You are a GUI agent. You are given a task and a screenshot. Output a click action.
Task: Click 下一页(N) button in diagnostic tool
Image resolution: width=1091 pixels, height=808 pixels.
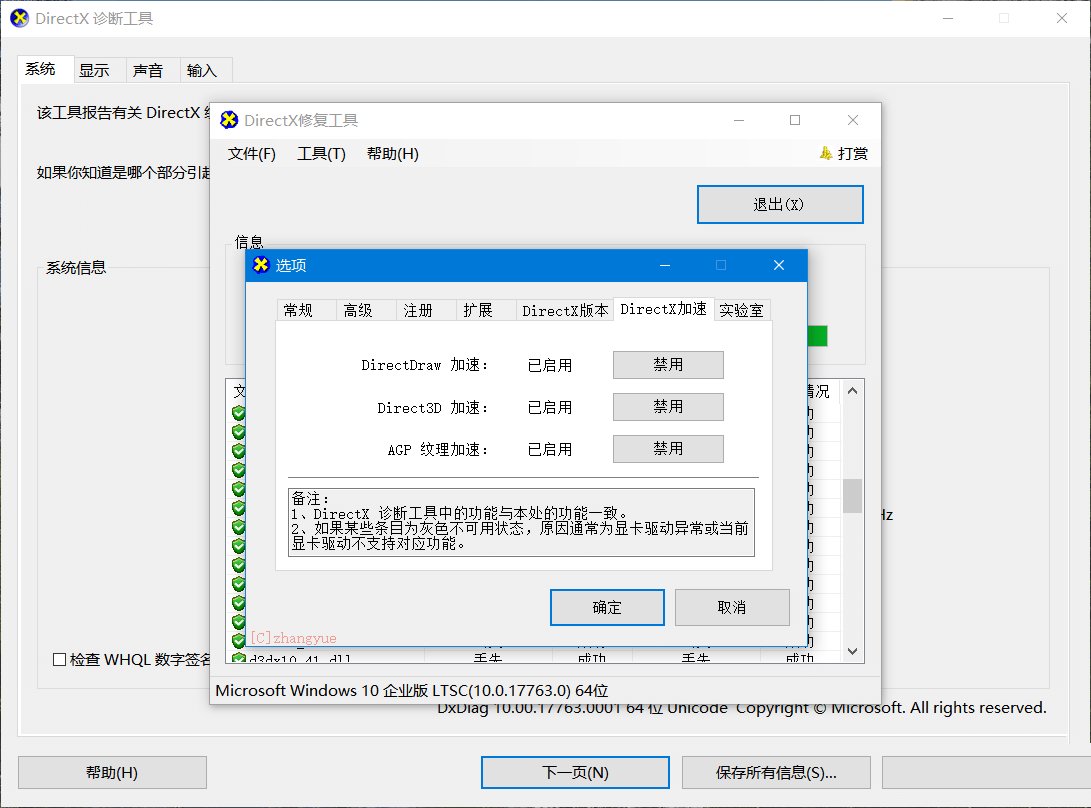click(x=575, y=773)
